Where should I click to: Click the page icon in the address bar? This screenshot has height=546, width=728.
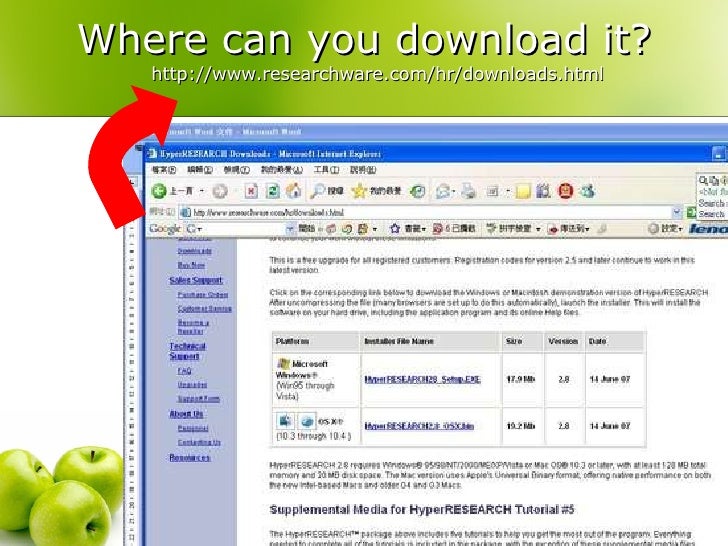[x=186, y=213]
